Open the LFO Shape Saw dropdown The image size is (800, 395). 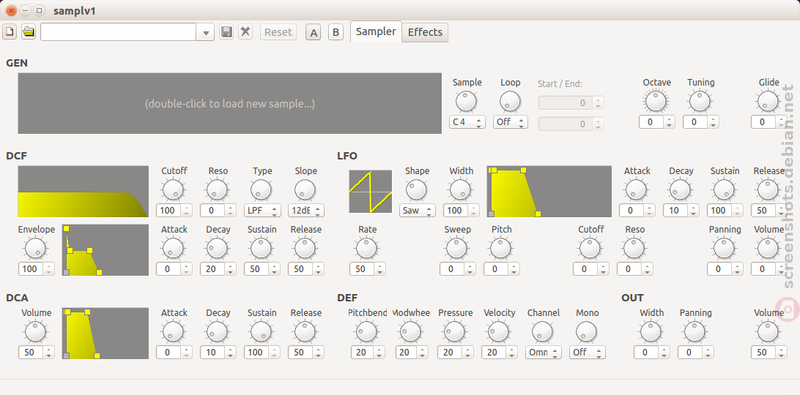tap(417, 210)
